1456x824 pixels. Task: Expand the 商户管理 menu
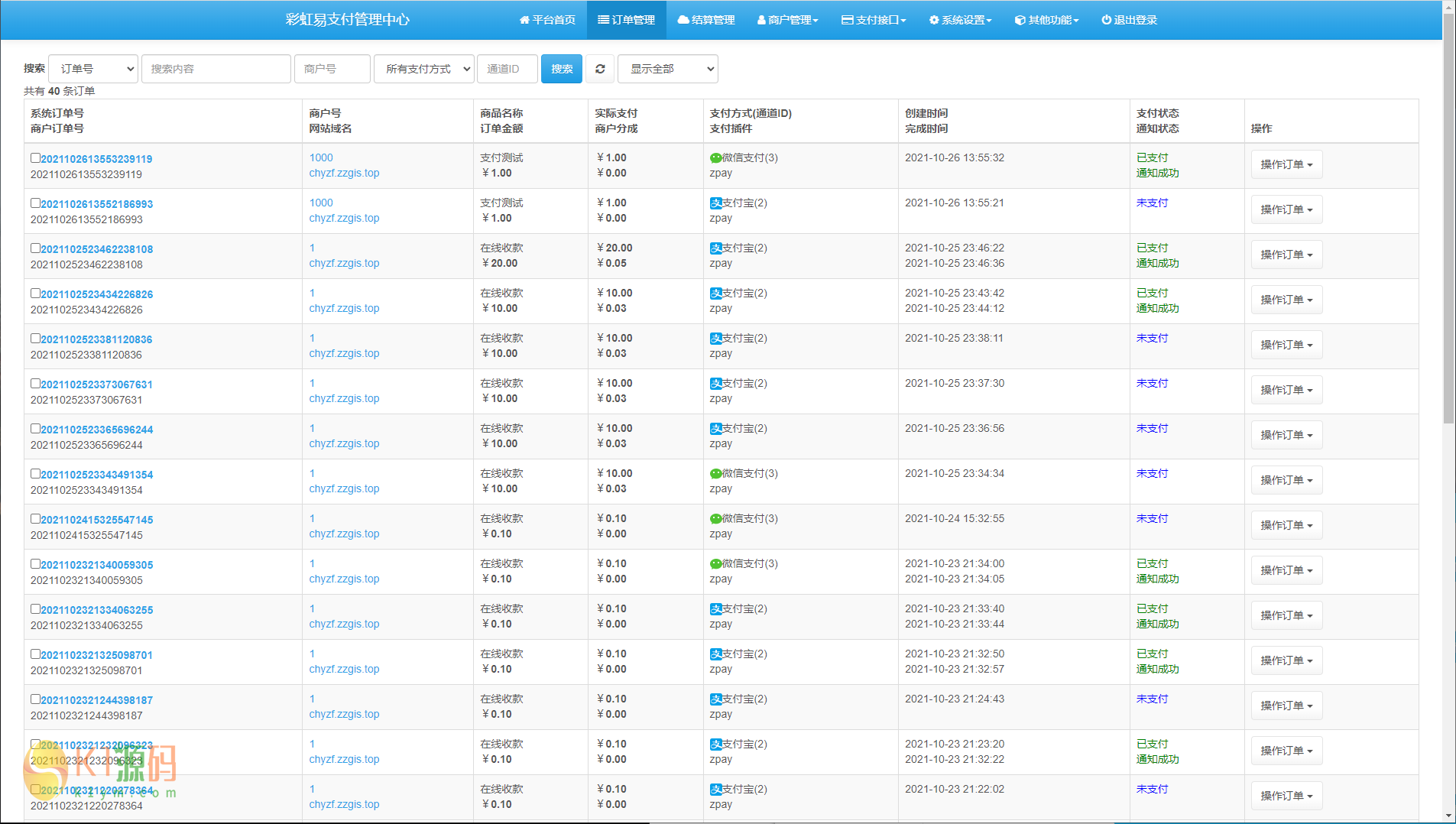tap(788, 20)
